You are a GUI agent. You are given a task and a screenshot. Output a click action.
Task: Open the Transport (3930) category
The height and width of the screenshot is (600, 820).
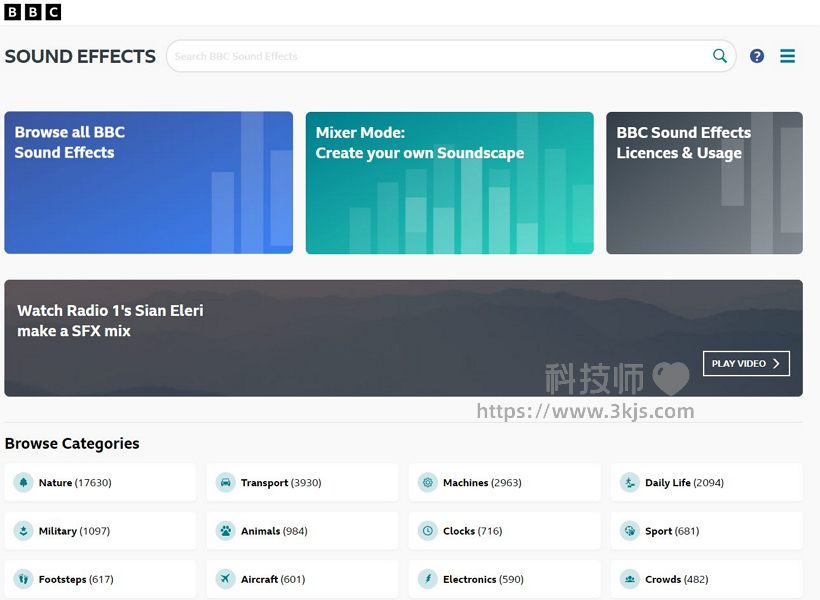[302, 482]
